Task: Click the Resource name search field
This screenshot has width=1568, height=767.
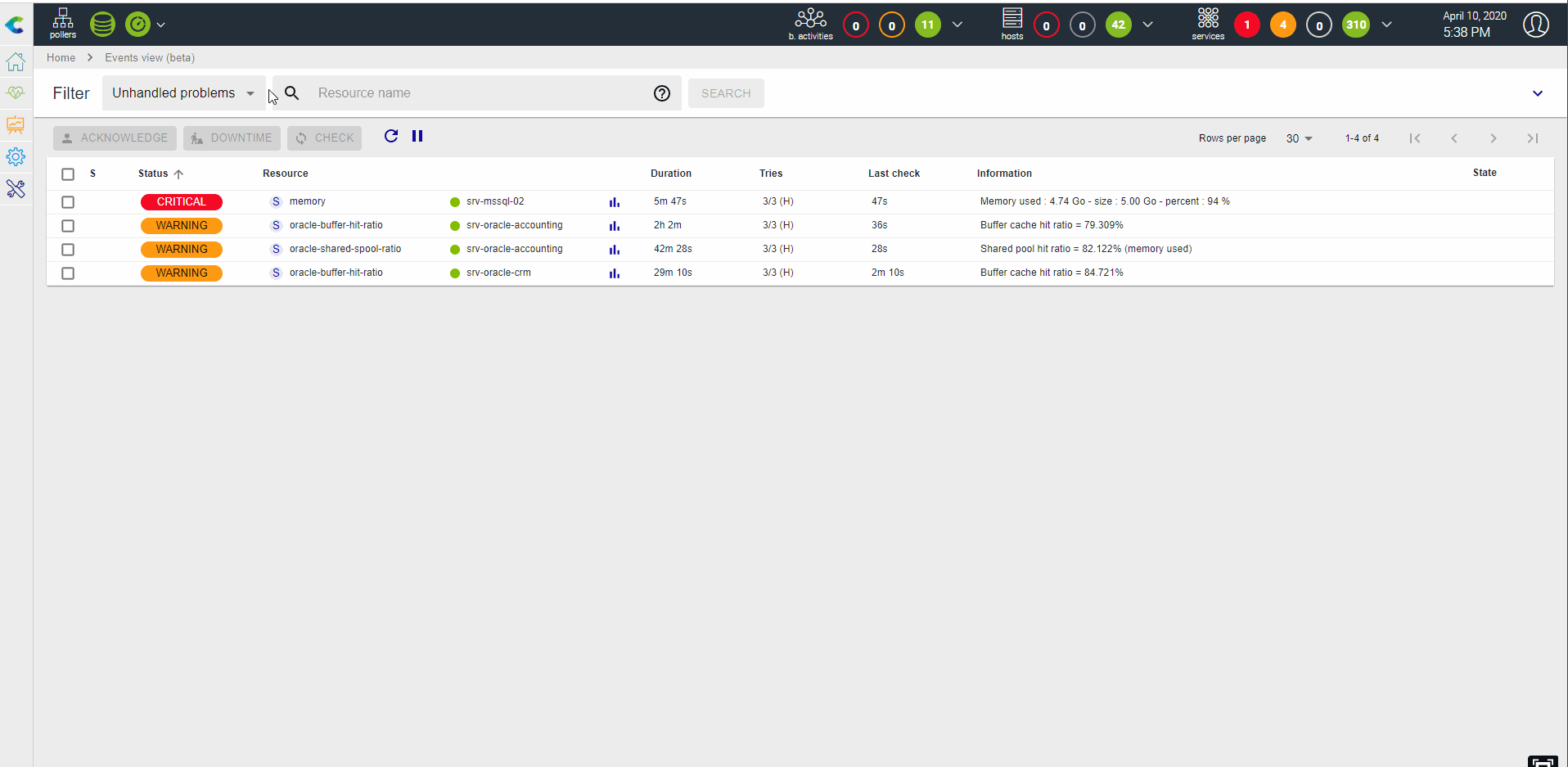Action: click(479, 93)
